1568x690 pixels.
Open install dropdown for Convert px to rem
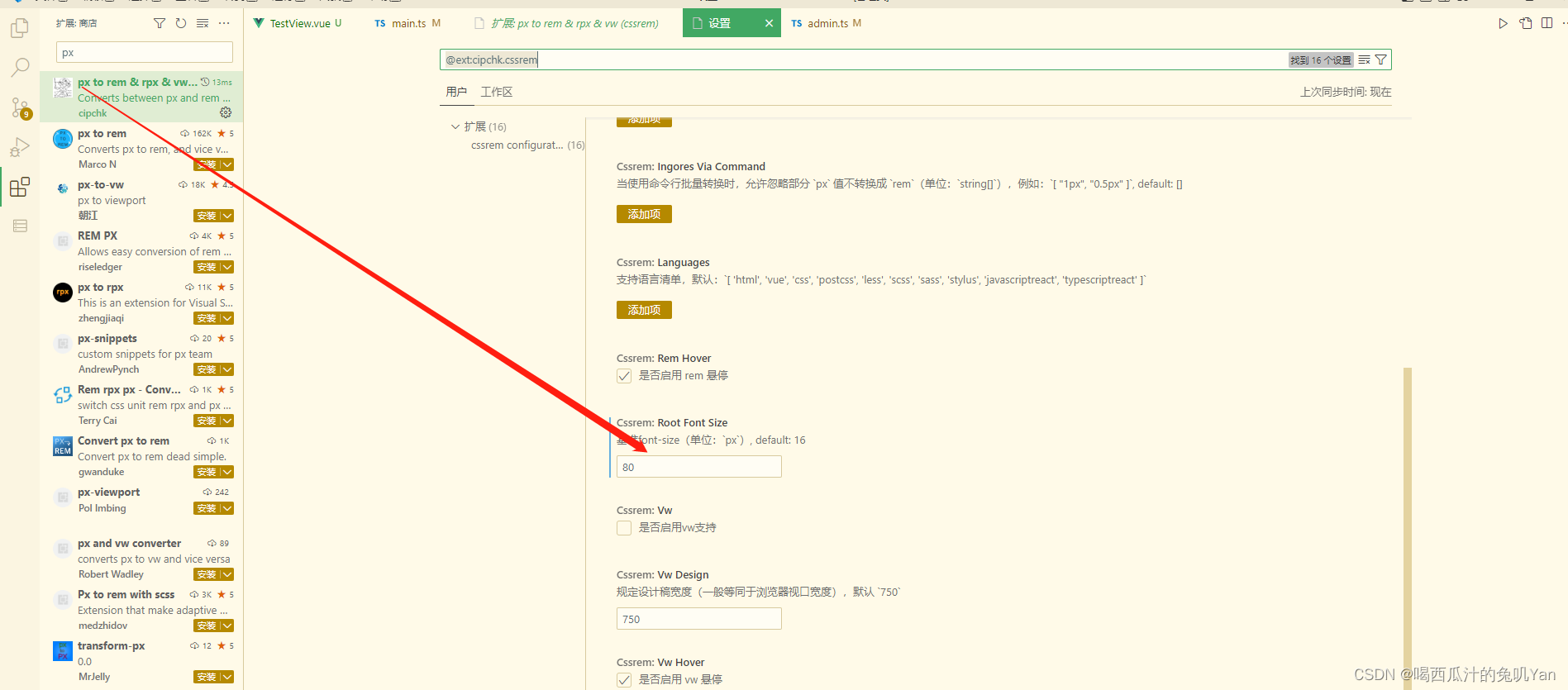click(227, 472)
